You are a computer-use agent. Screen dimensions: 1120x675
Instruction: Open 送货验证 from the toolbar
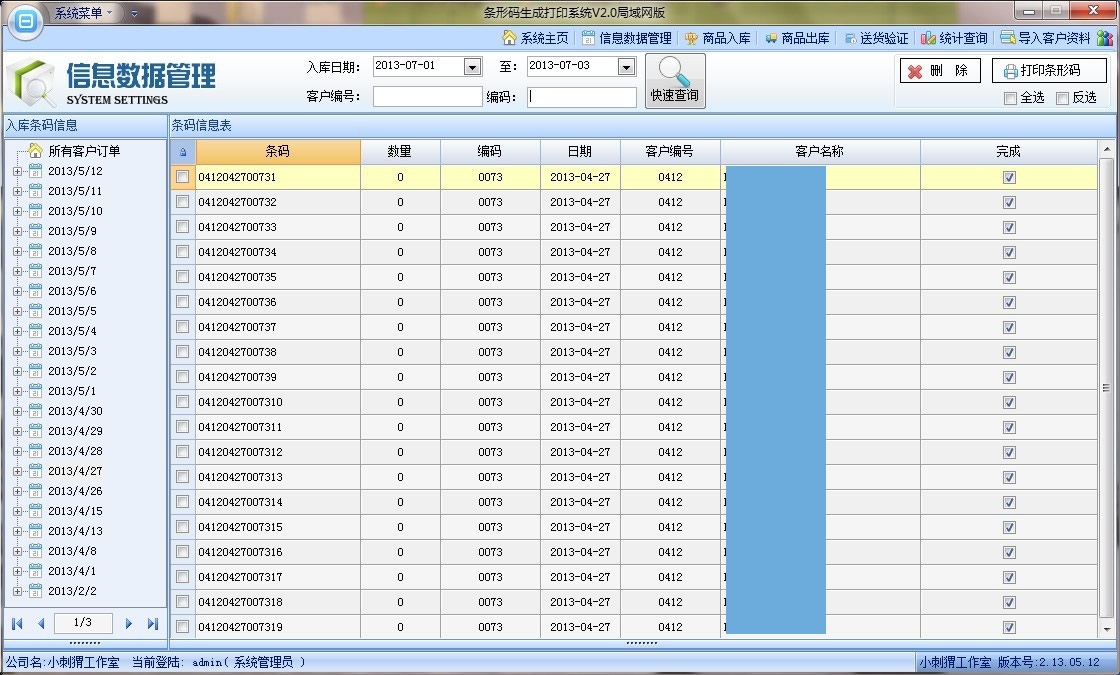click(x=876, y=38)
